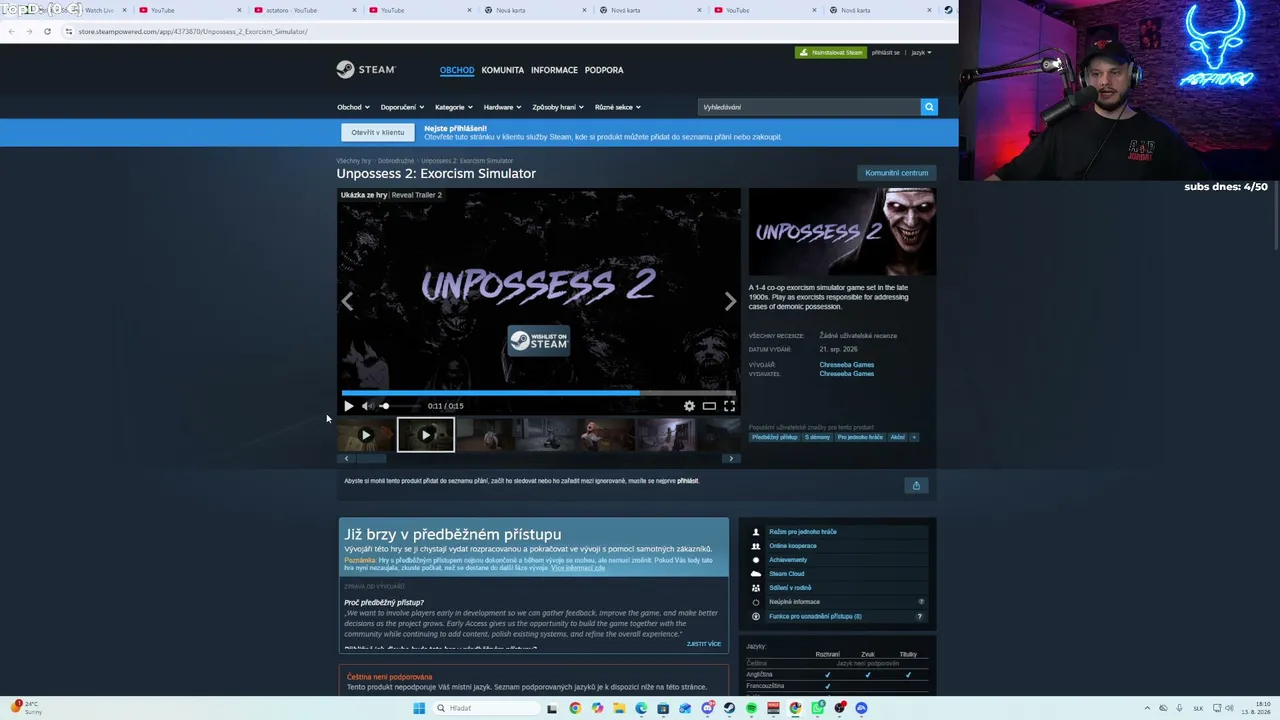Click the search magnifier button in Steam store
Viewport: 1280px width, 720px height.
pos(929,107)
